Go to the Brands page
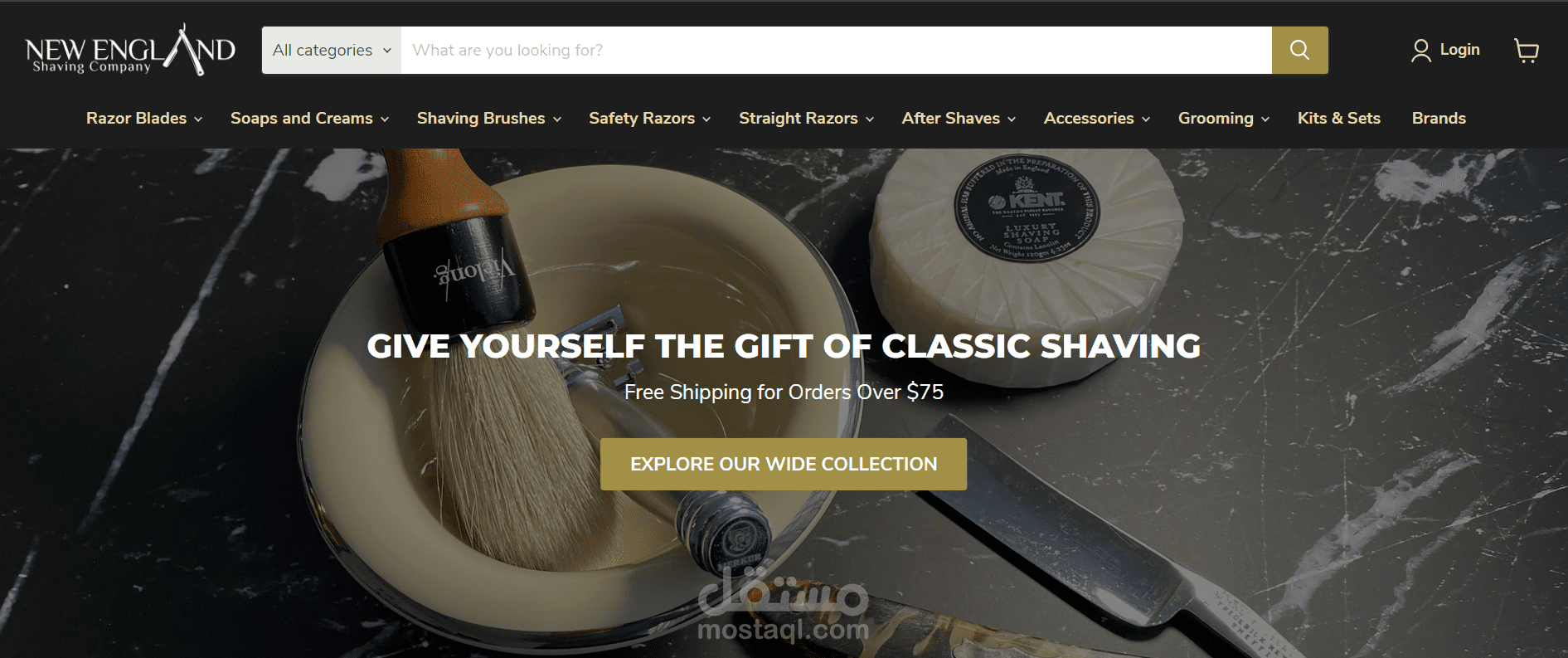The image size is (1568, 658). coord(1439,118)
